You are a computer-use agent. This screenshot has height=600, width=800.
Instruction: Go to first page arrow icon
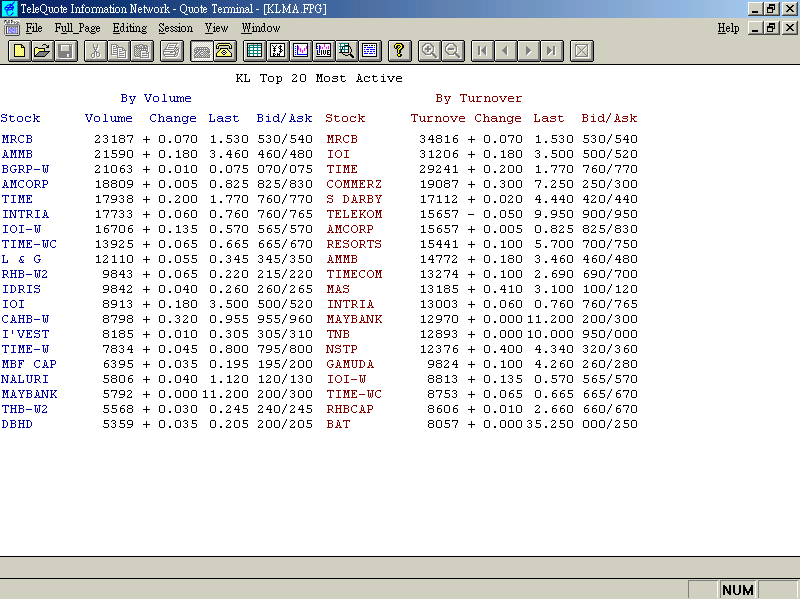[483, 51]
